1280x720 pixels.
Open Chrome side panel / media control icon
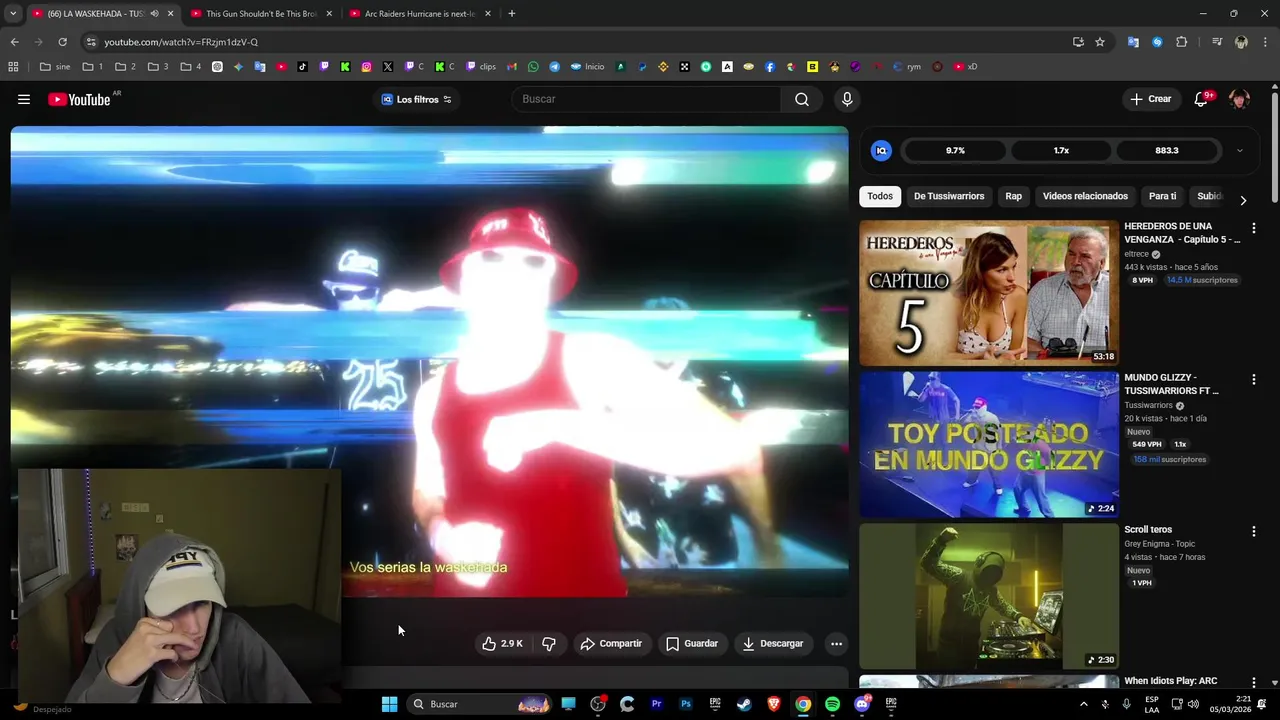point(1217,42)
